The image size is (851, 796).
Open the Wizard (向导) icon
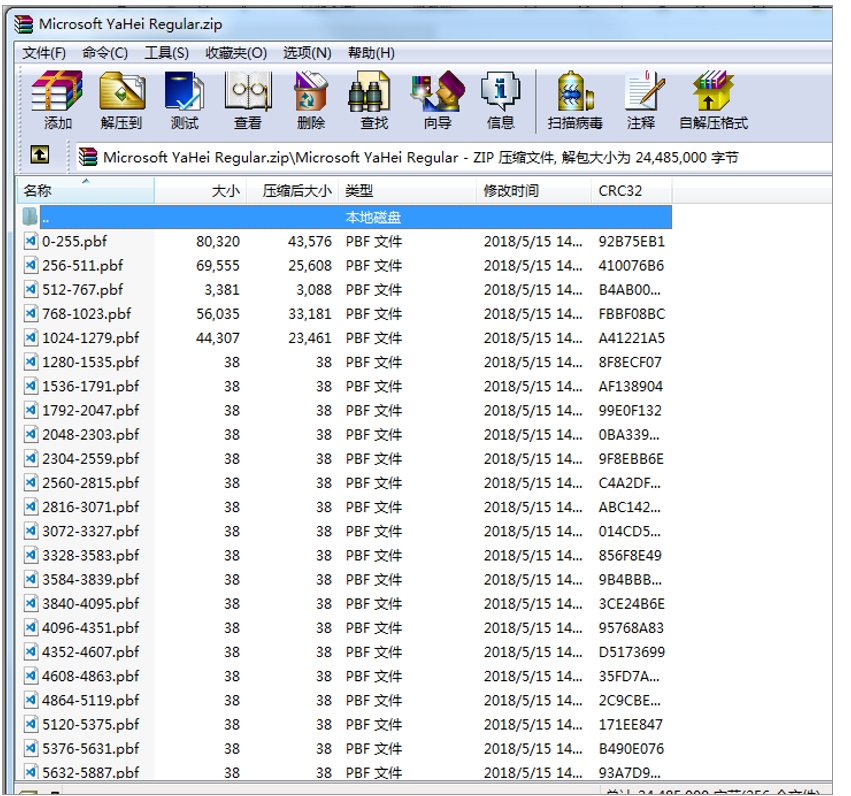coord(437,100)
